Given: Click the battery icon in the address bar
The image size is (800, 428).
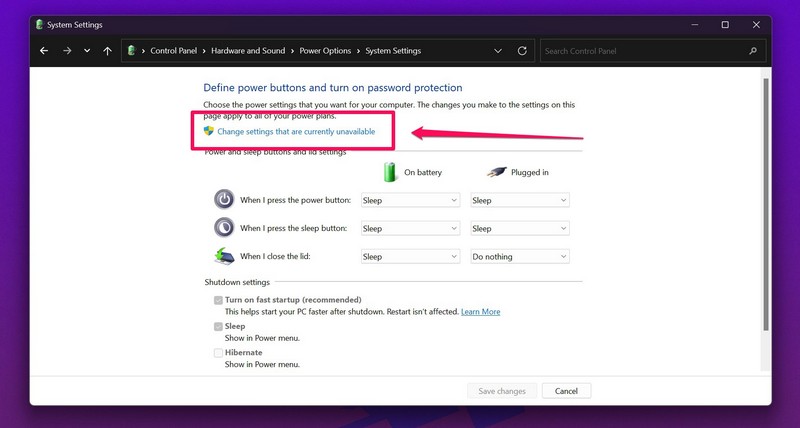Looking at the screenshot, I should pyautogui.click(x=132, y=51).
